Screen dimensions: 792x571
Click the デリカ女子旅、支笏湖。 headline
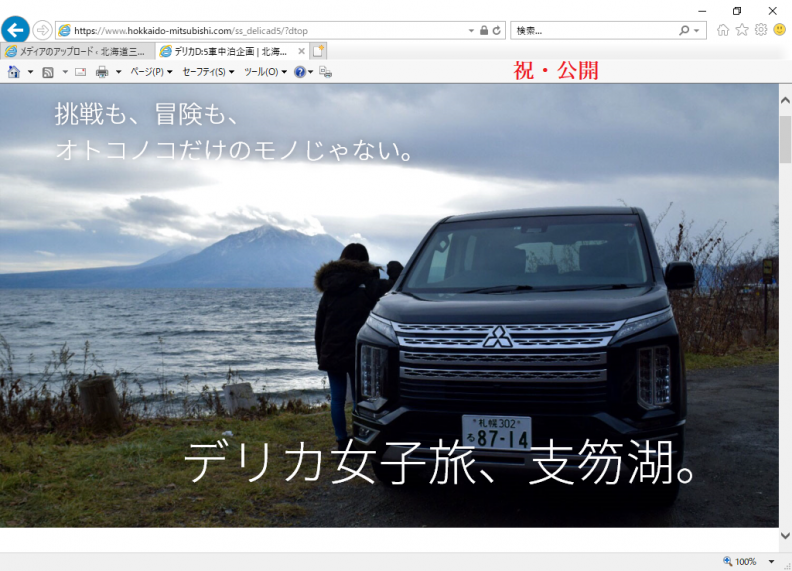pos(440,462)
